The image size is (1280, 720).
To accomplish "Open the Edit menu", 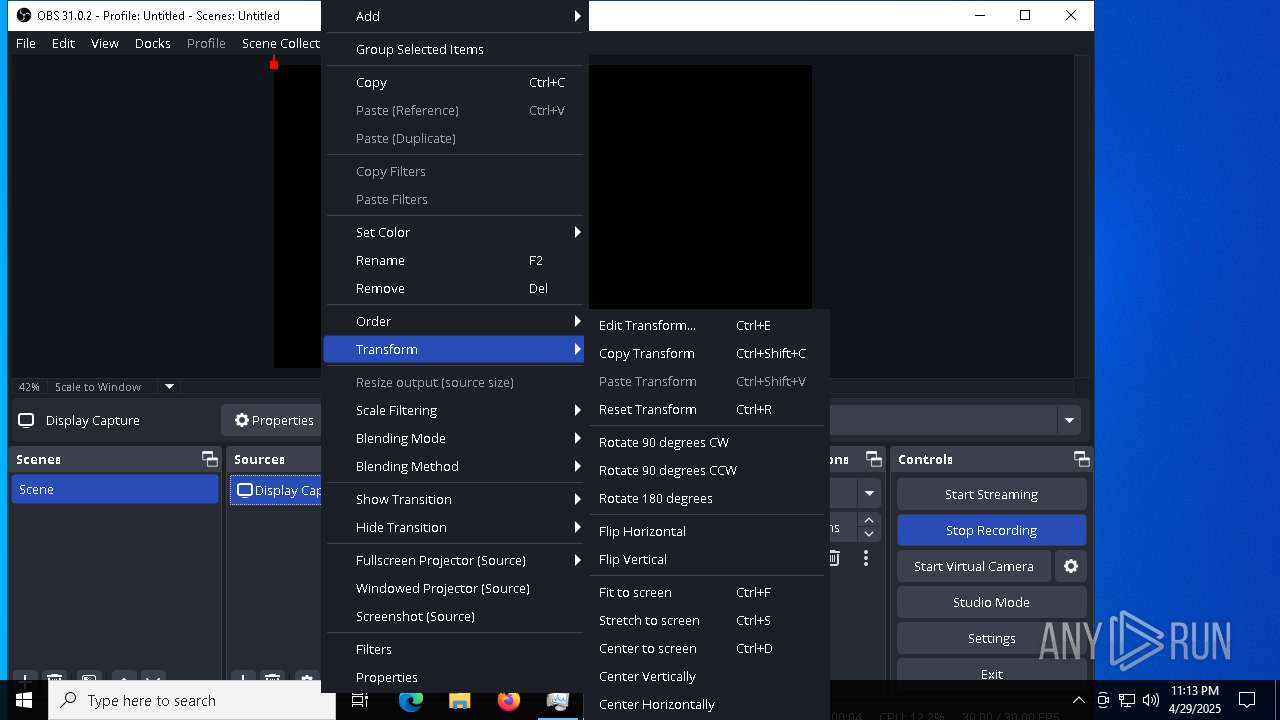I will [63, 43].
